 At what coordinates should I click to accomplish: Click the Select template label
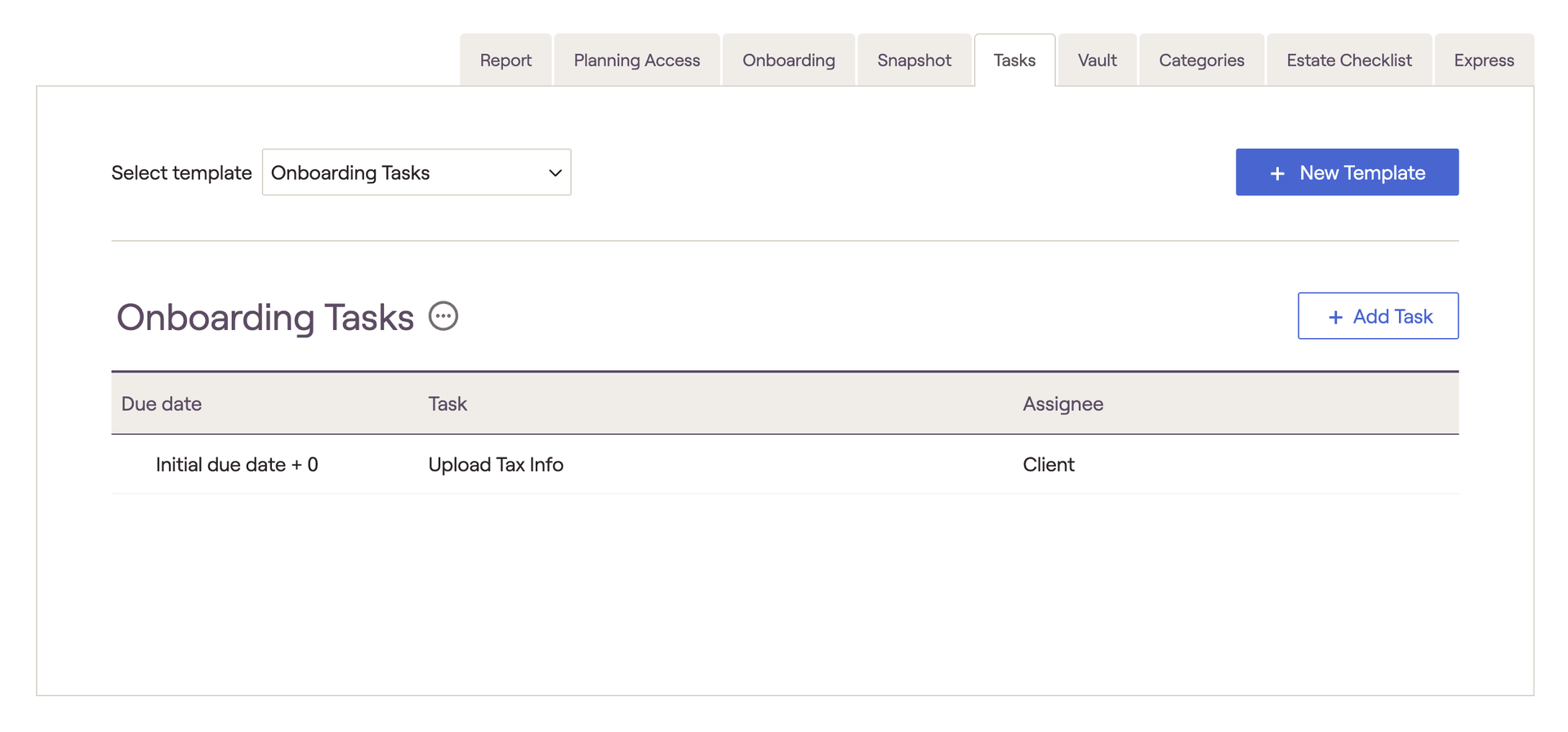click(x=181, y=173)
